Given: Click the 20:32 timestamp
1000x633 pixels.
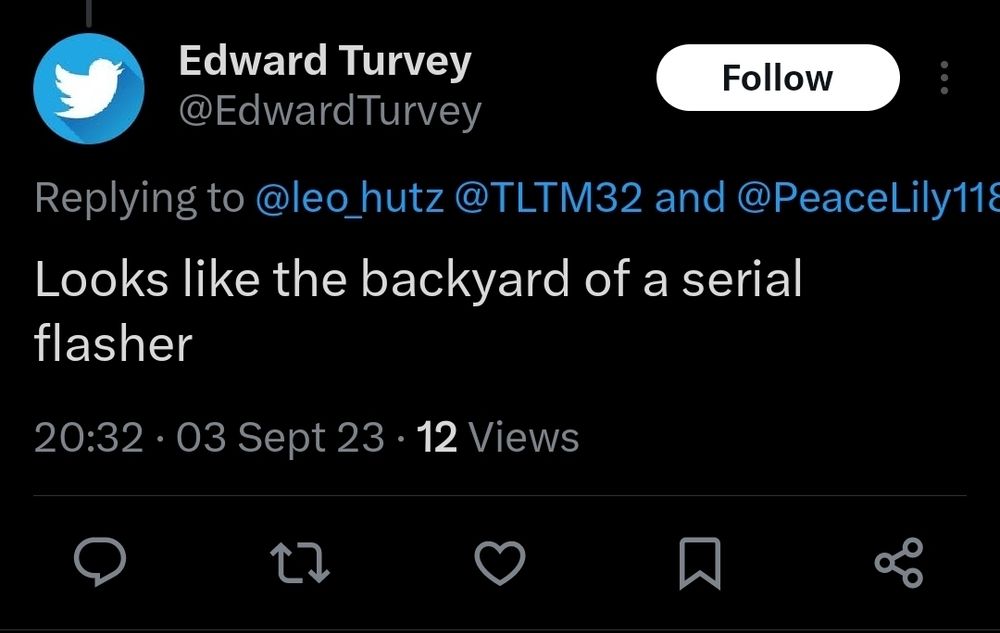Looking at the screenshot, I should tap(88, 437).
